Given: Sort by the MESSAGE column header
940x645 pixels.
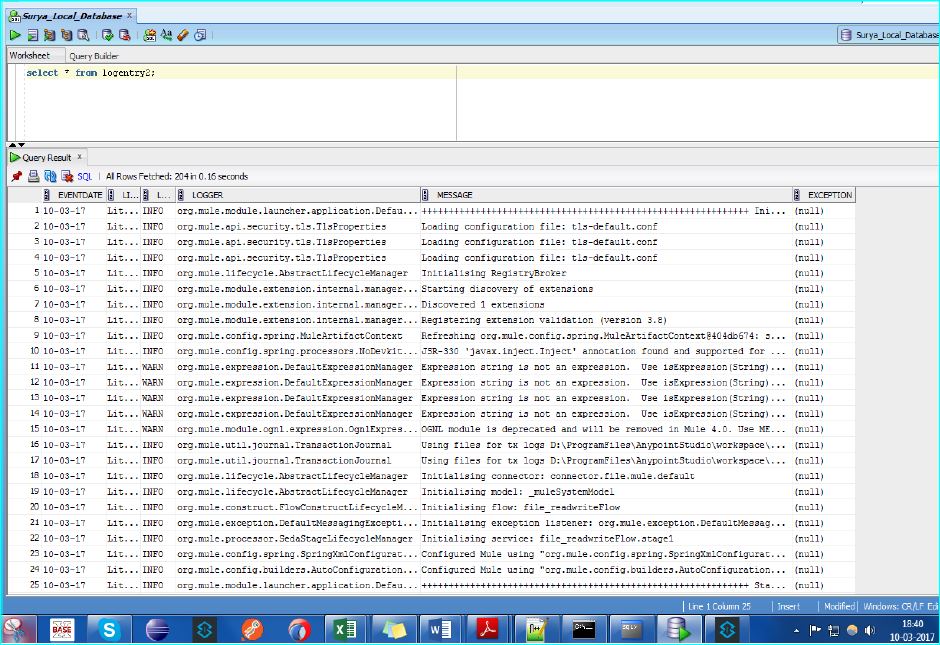Looking at the screenshot, I should click(605, 195).
